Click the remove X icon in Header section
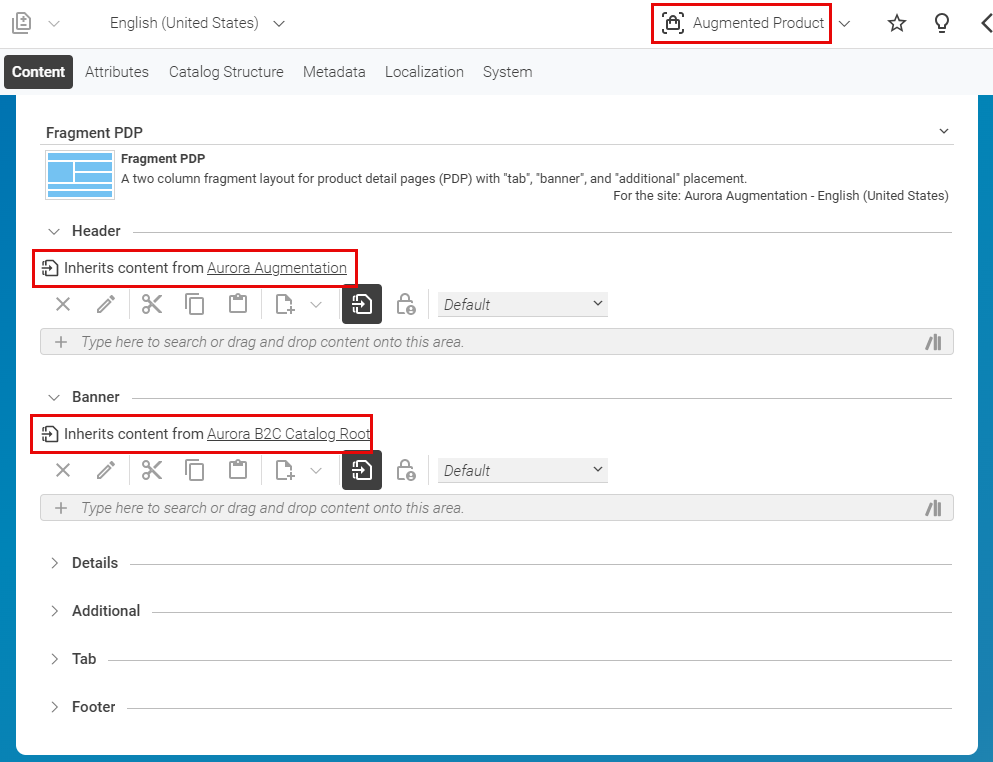Image resolution: width=993 pixels, height=762 pixels. tap(63, 304)
